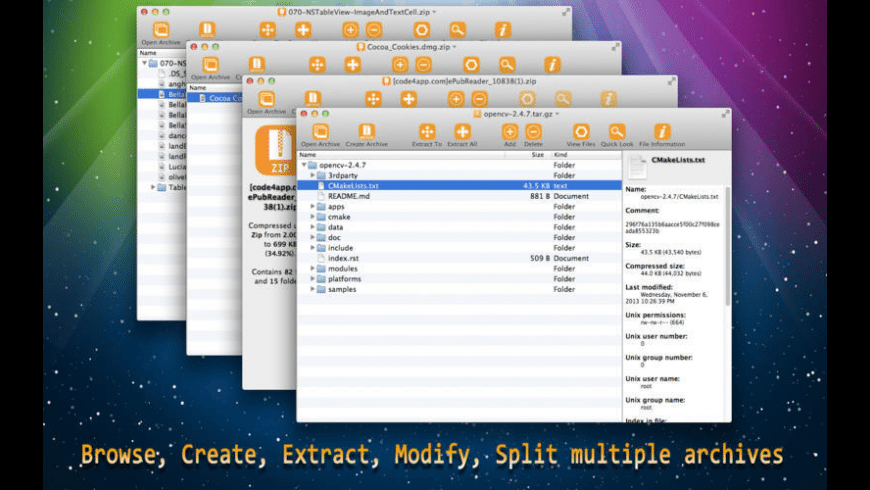Expand the 3rdparty folder

312,175
